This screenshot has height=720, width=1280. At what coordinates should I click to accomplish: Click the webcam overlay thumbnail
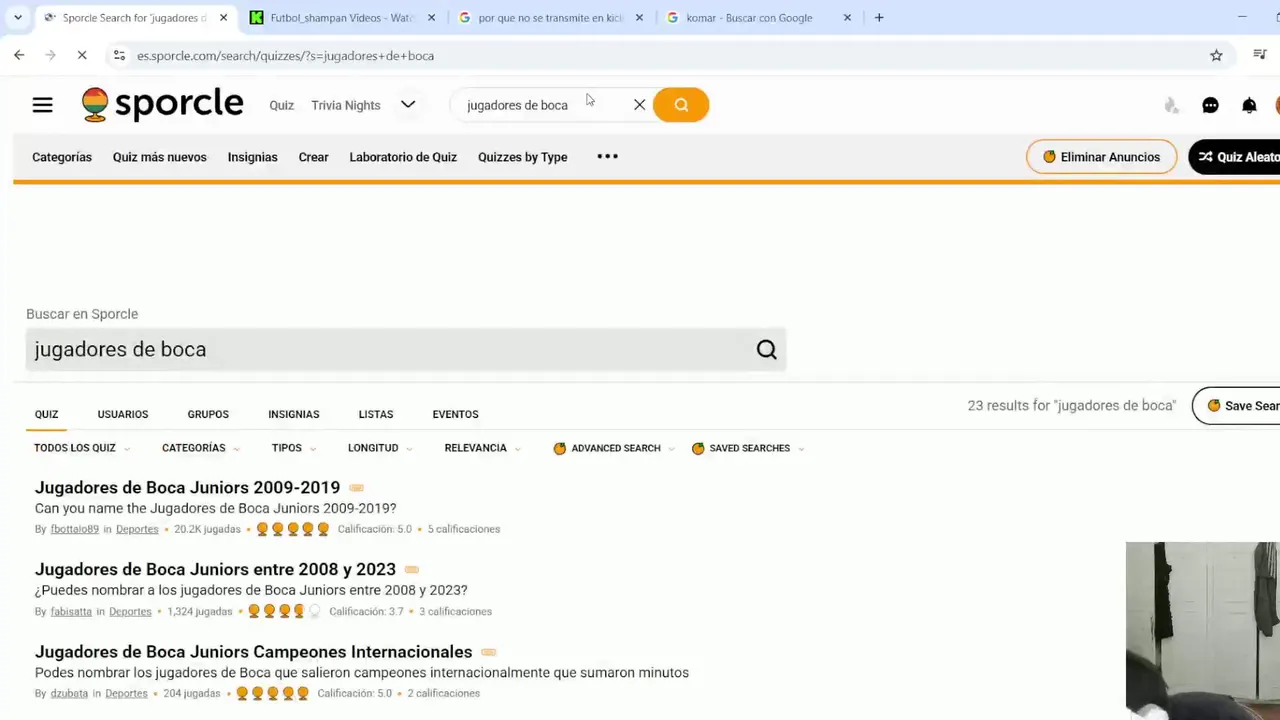coord(1202,630)
